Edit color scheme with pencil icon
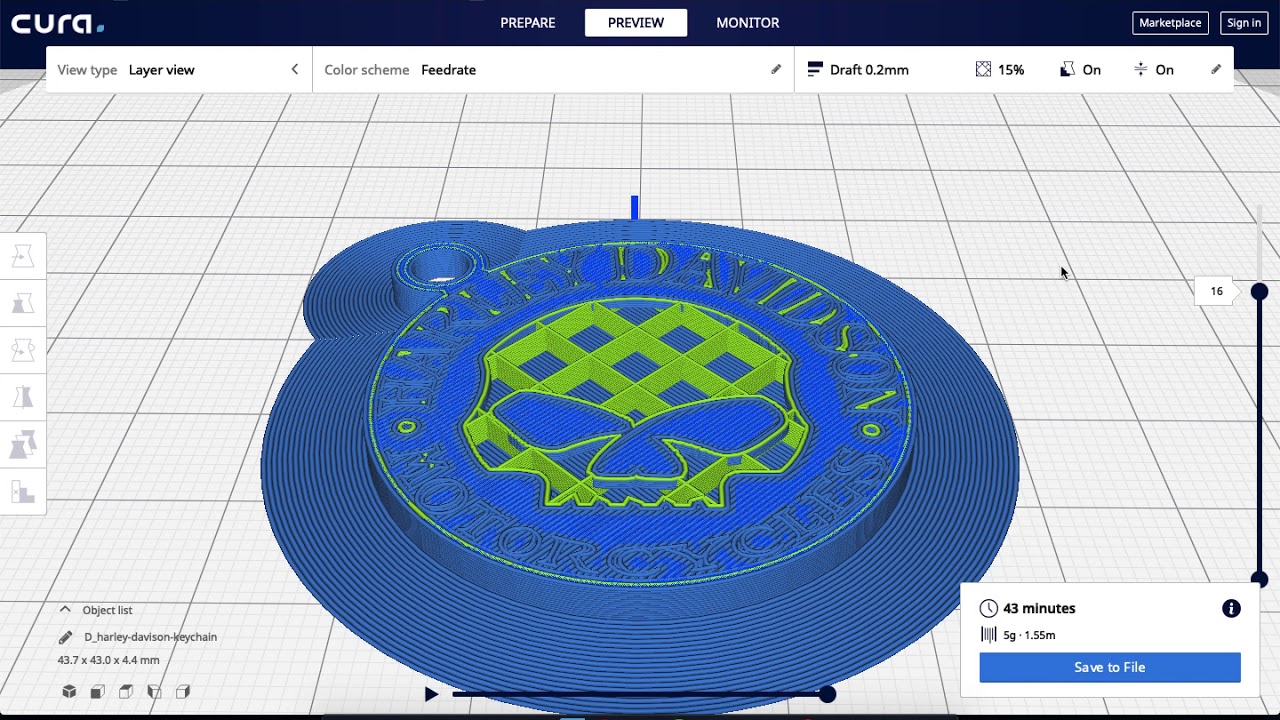Image resolution: width=1280 pixels, height=720 pixels. (776, 70)
